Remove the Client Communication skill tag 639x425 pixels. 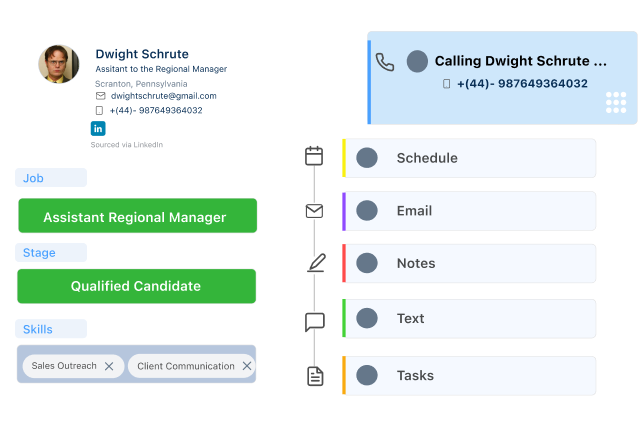247,366
